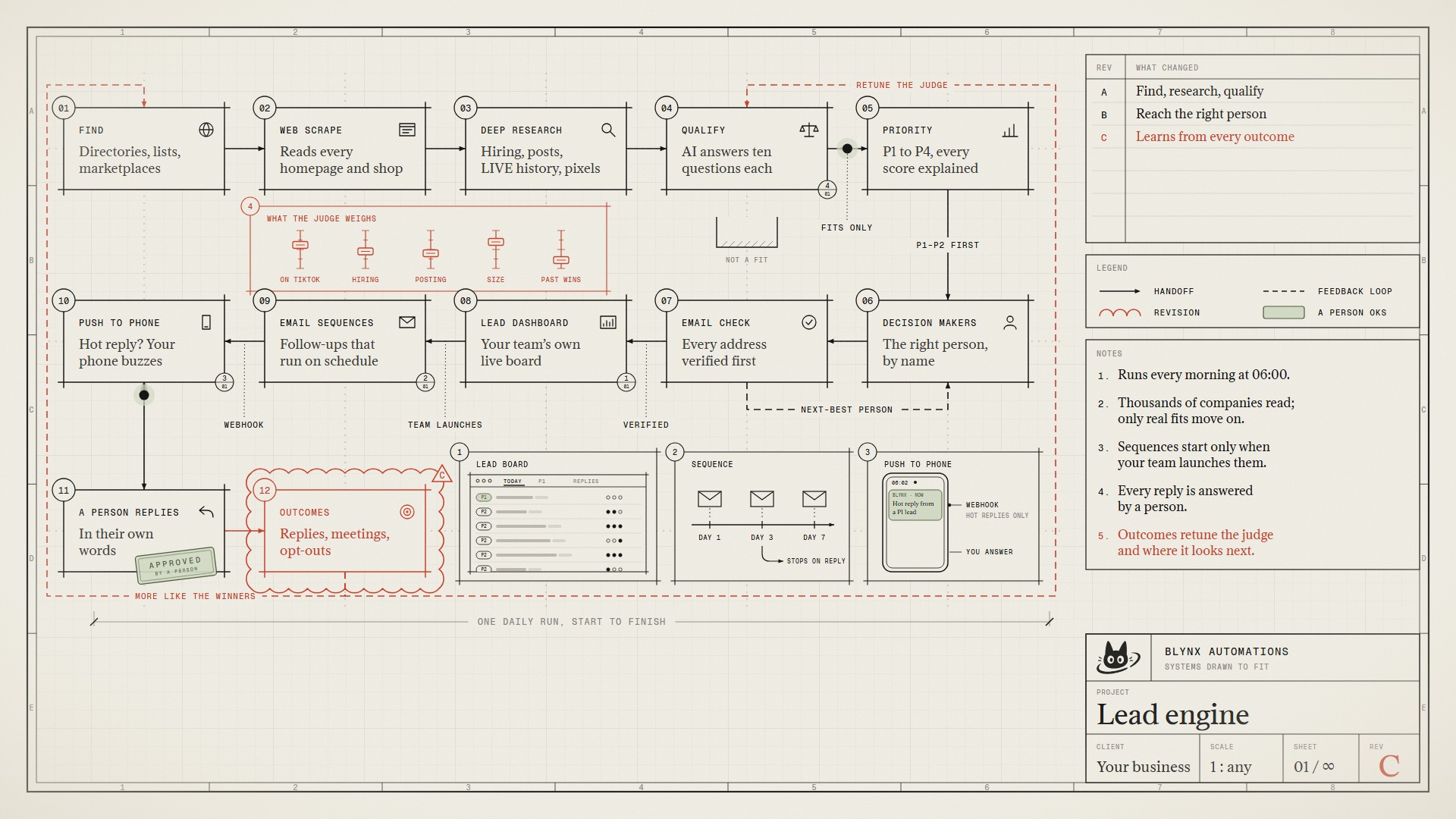Click the PAST WINS slider knob
The image size is (1456, 819).
(x=561, y=260)
